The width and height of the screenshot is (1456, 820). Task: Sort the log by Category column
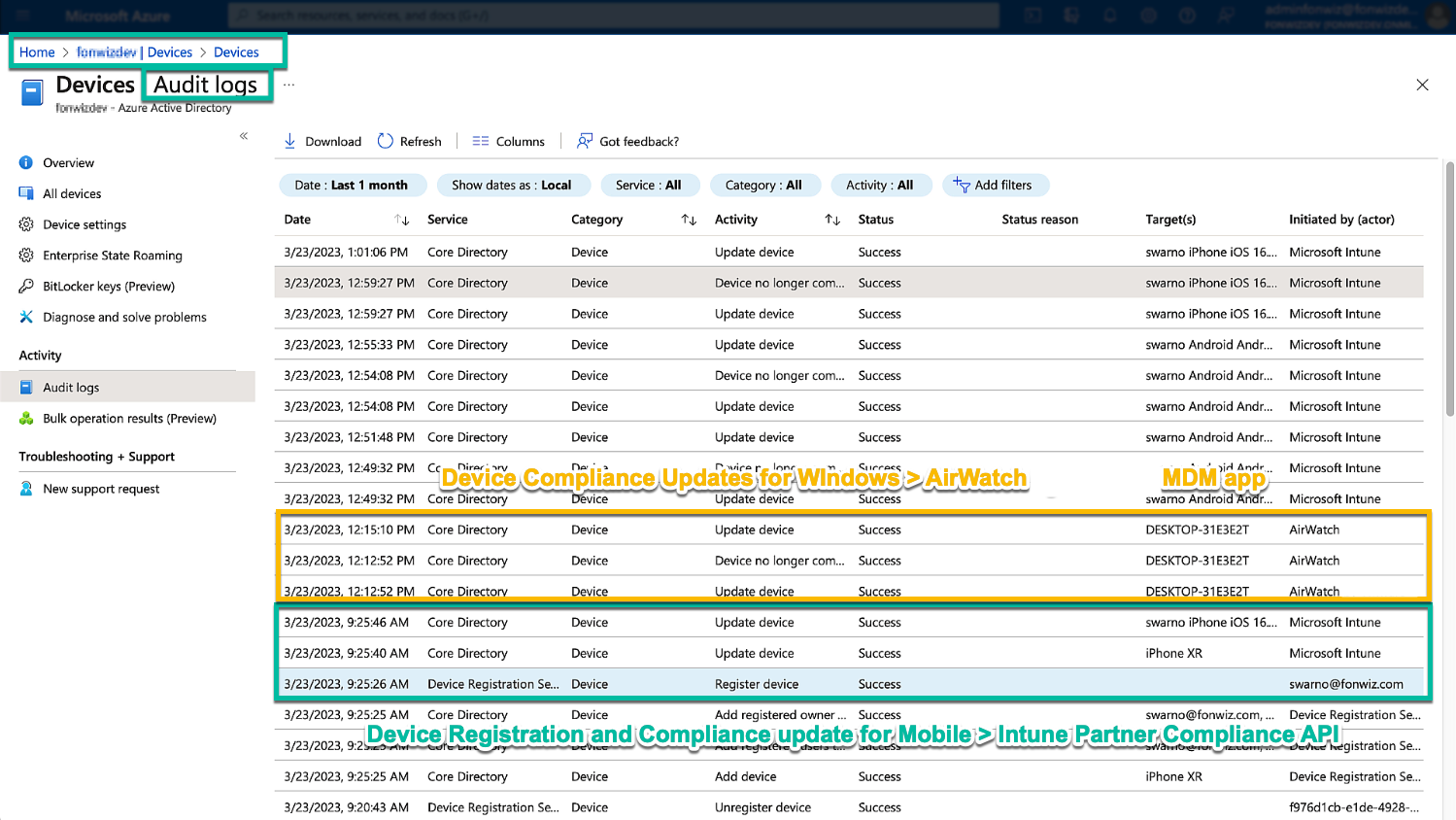coord(689,221)
